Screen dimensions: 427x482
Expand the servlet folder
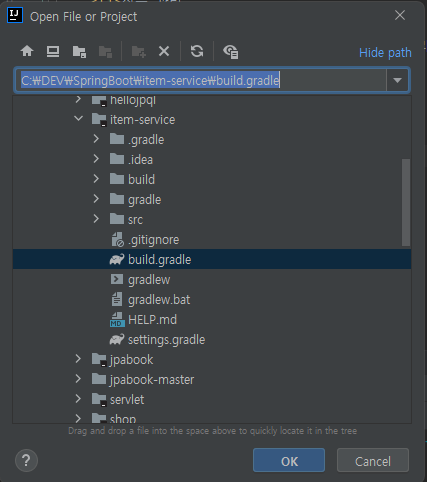[x=78, y=399]
